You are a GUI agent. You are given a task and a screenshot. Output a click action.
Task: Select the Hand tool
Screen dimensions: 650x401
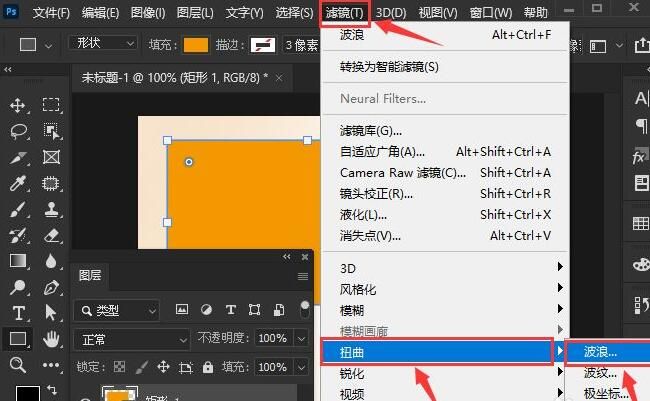click(x=51, y=339)
